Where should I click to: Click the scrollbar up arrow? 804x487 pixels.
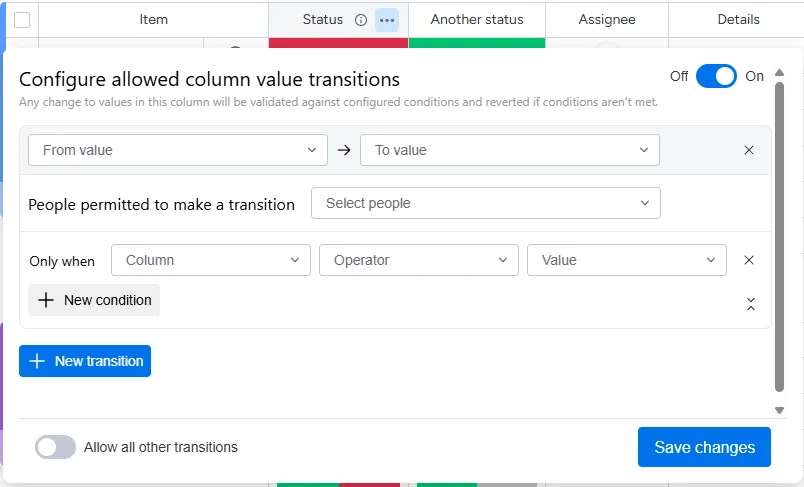(x=779, y=74)
